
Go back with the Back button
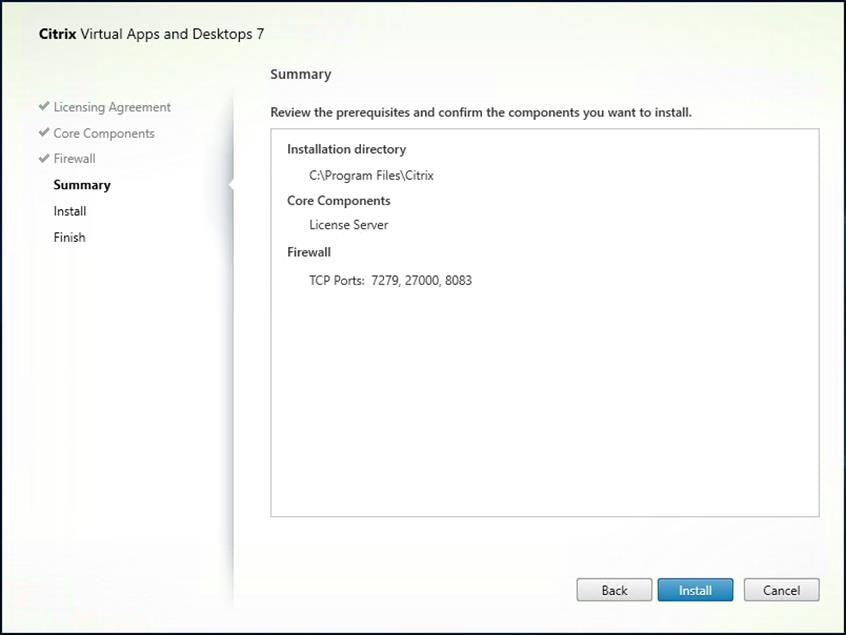pos(614,590)
